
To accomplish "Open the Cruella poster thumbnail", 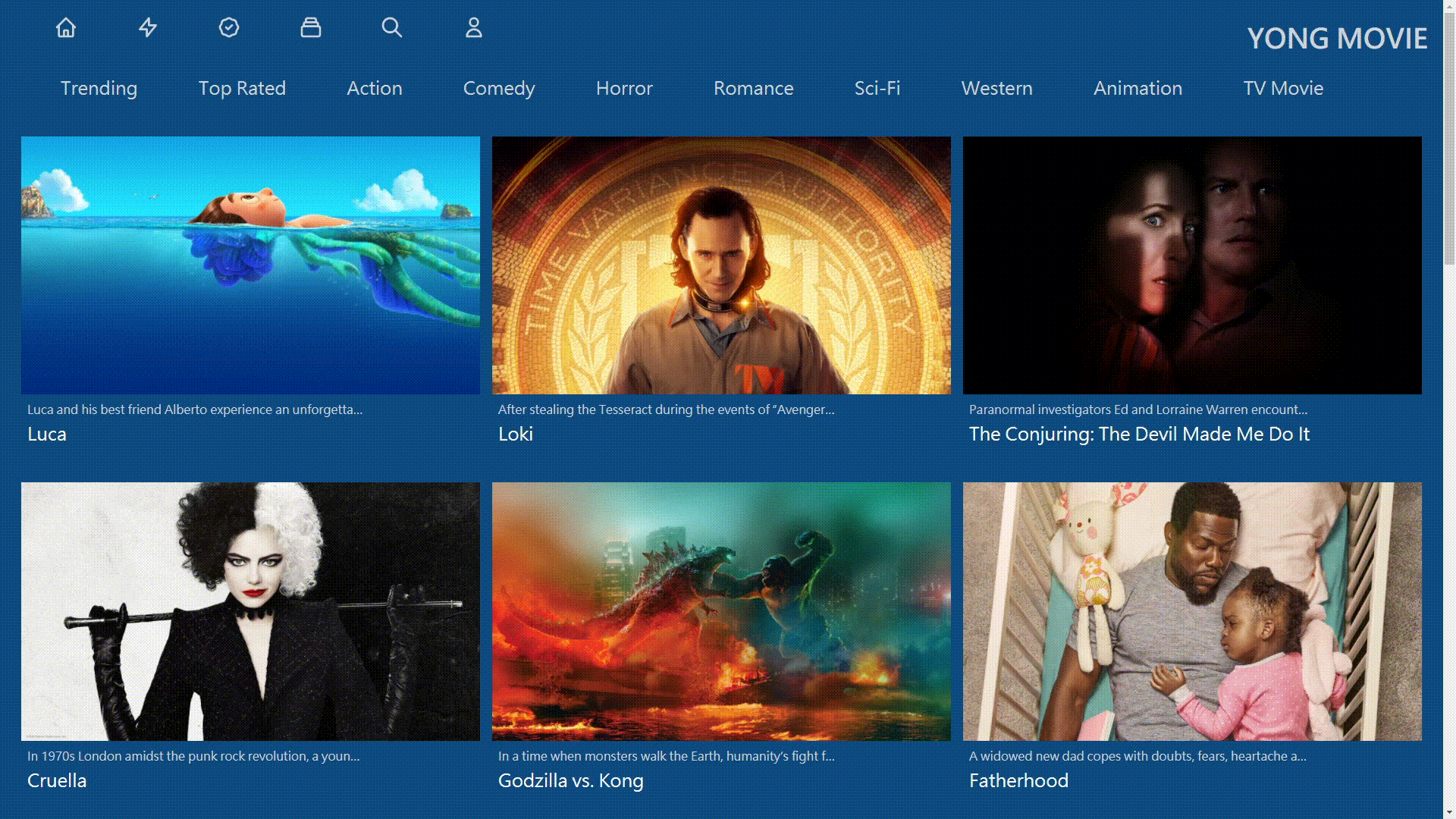I will click(x=250, y=611).
